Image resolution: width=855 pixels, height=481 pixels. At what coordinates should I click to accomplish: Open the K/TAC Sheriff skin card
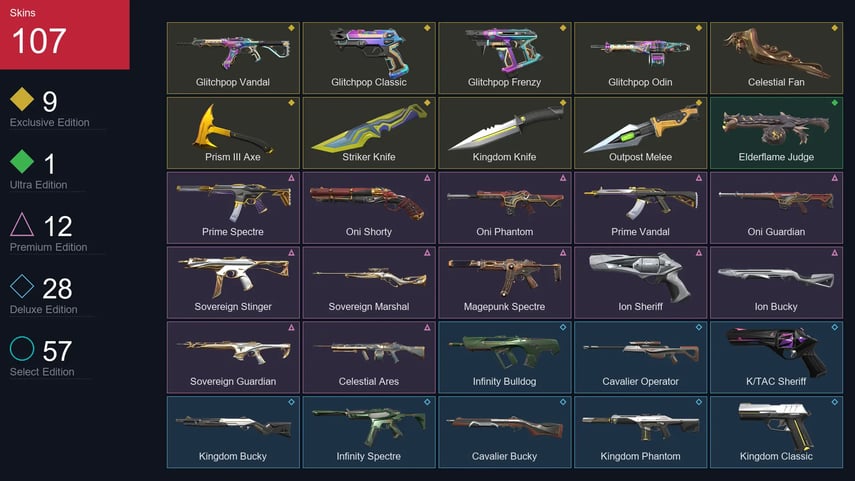pyautogui.click(x=776, y=357)
